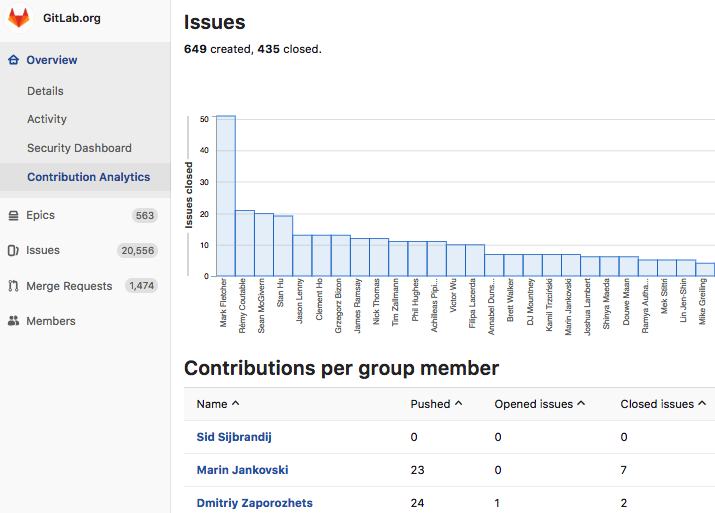Sort table by Name column
This screenshot has width=715, height=513.
[217, 404]
